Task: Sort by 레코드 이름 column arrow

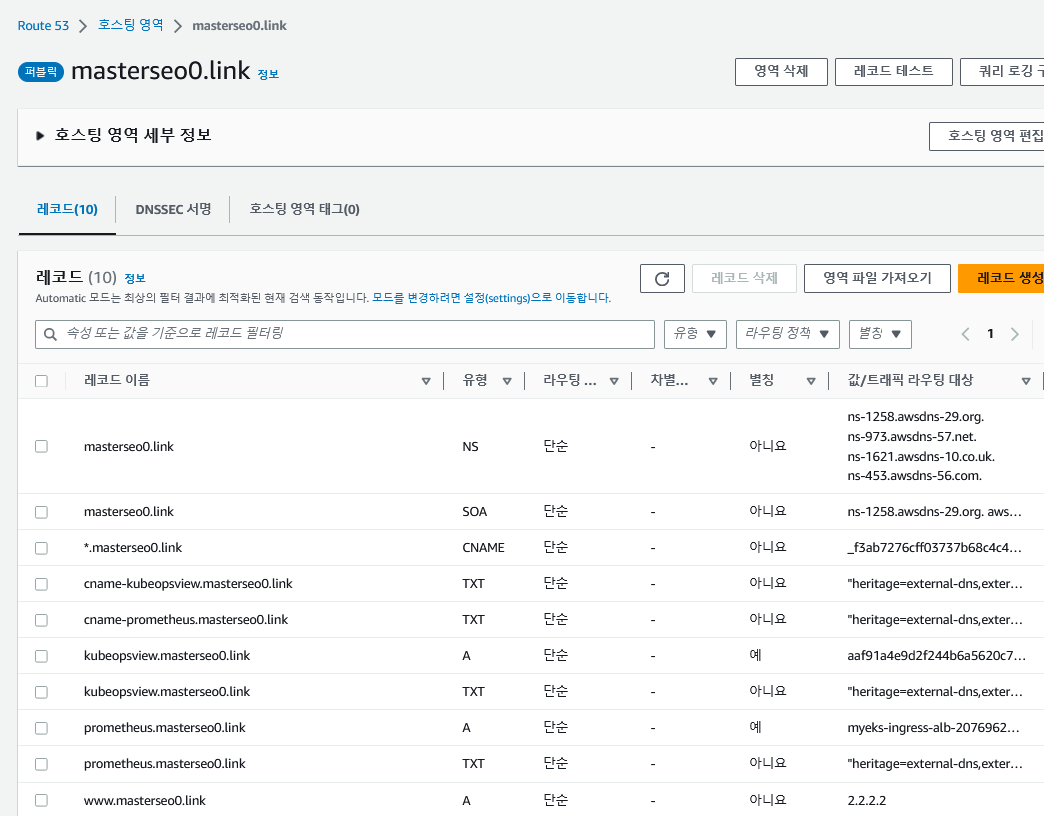Action: pos(426,381)
